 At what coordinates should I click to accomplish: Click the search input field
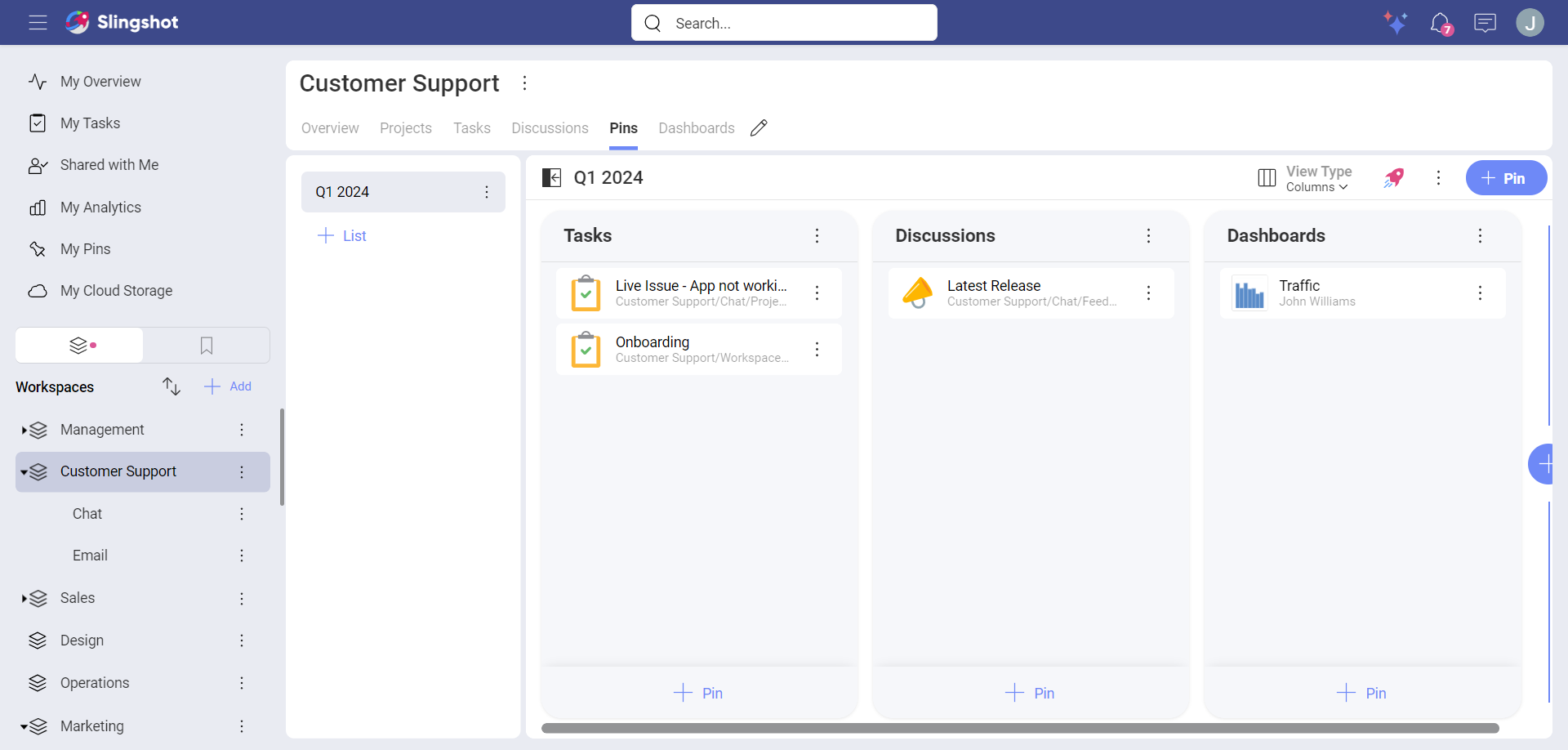784,23
